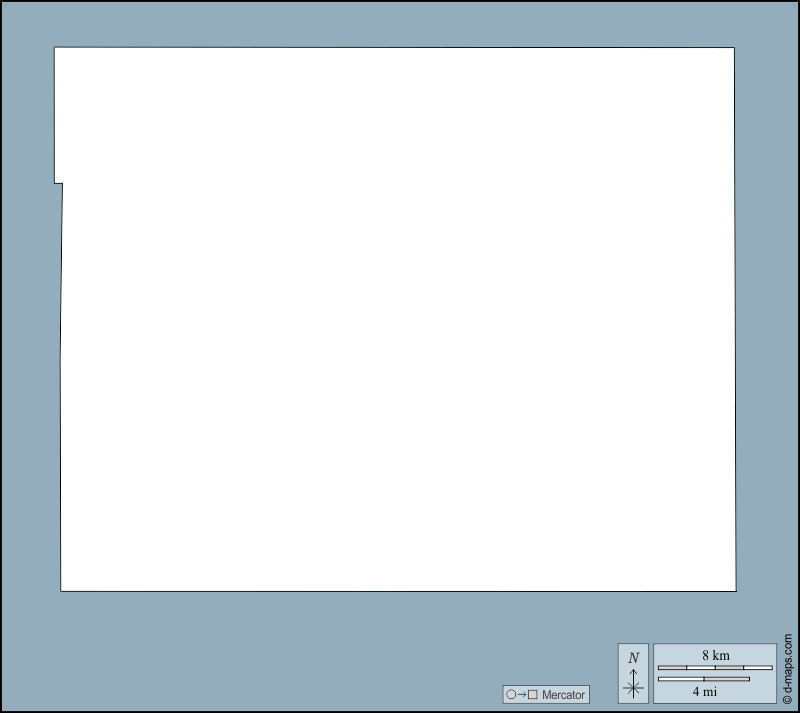Open the d-maps.com vertical link

point(787,664)
